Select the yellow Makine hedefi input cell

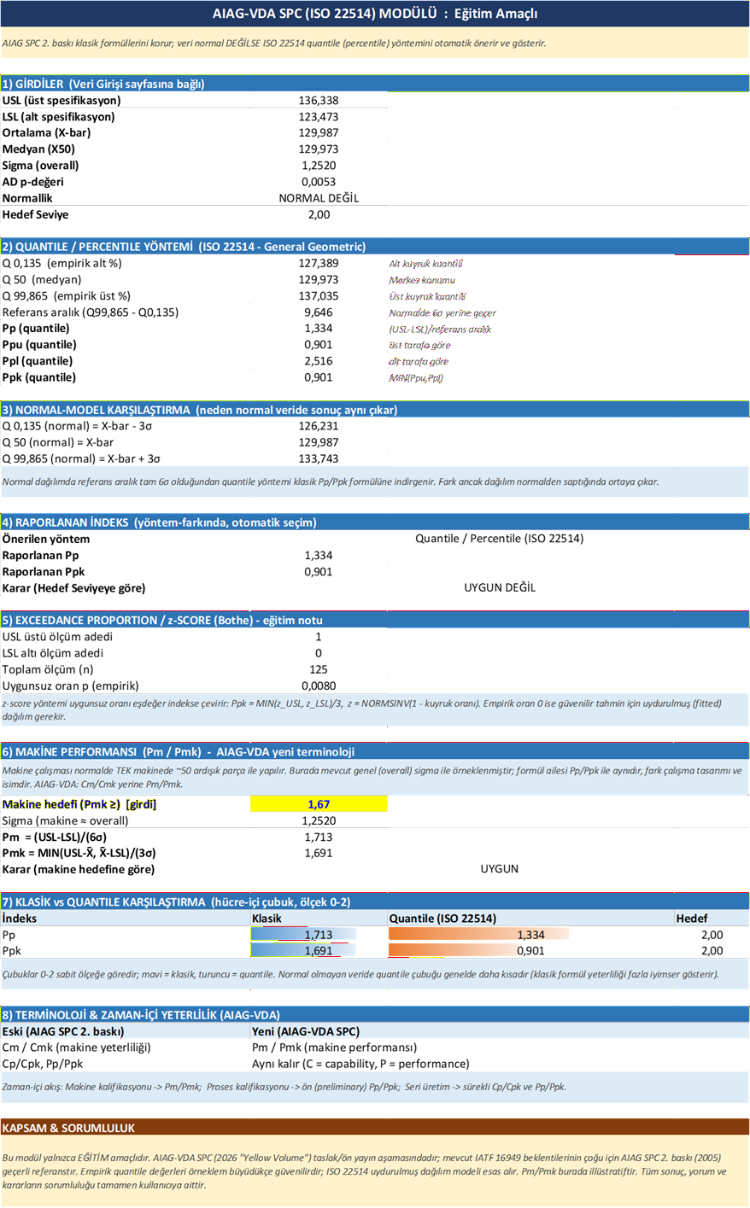[x=318, y=804]
